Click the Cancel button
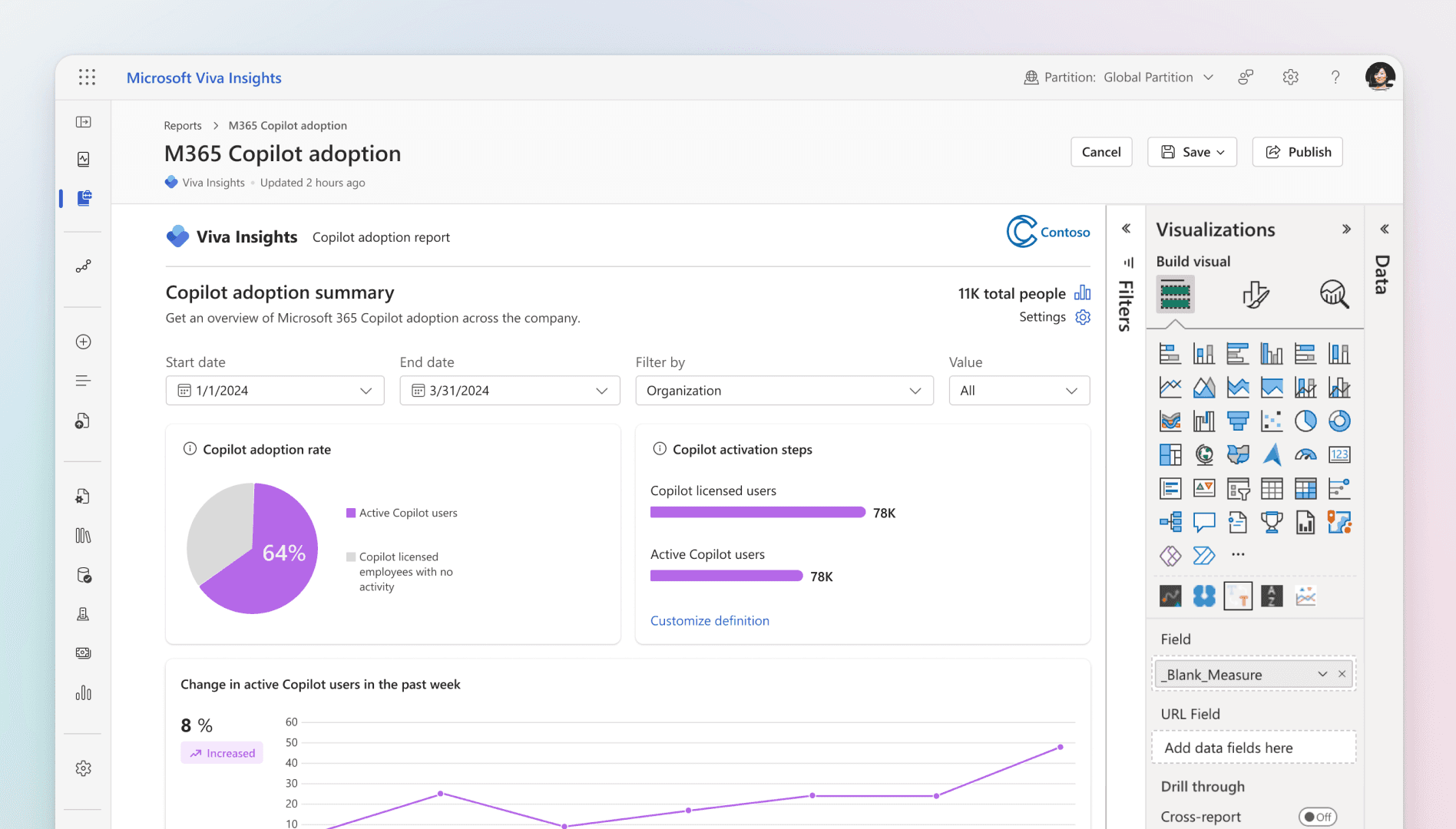1456x829 pixels. pos(1101,152)
